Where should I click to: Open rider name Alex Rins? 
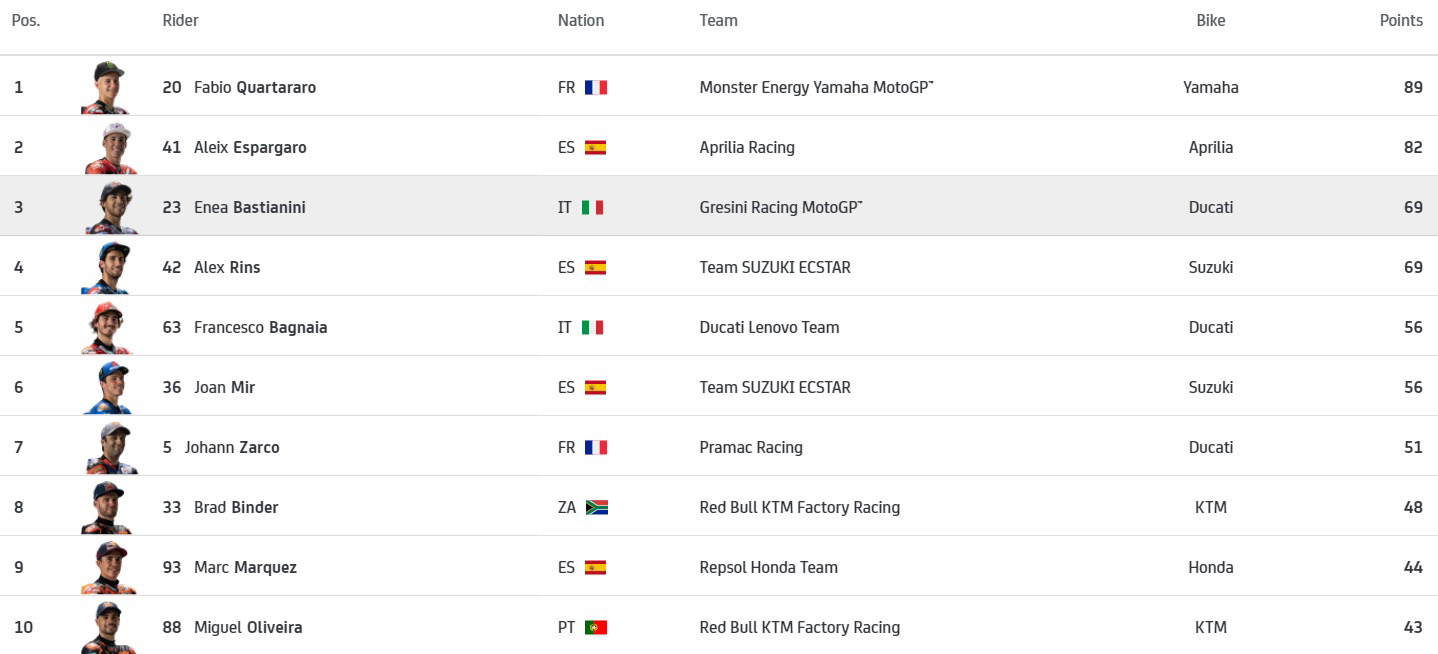coord(227,268)
